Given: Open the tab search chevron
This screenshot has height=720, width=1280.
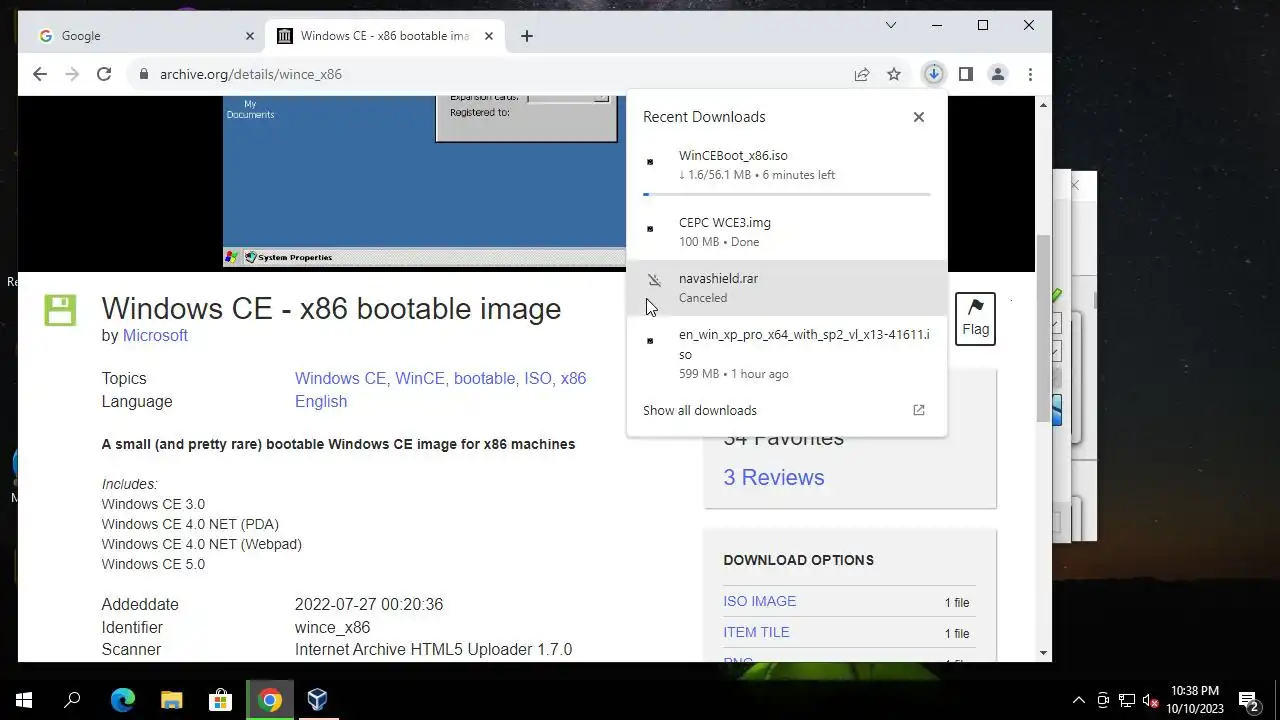Looking at the screenshot, I should (890, 25).
